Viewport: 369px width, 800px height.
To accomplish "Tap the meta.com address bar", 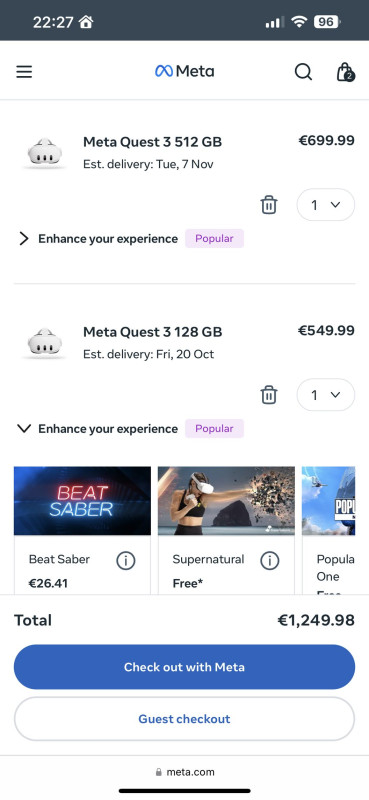I will coord(184,772).
